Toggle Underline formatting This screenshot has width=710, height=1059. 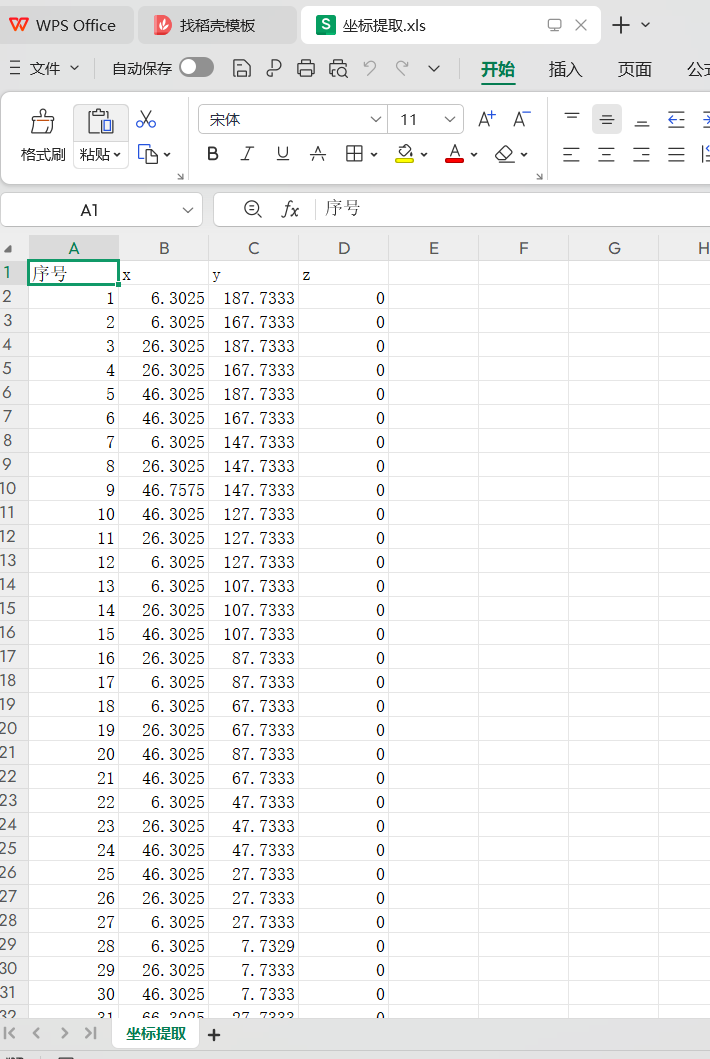tap(283, 154)
